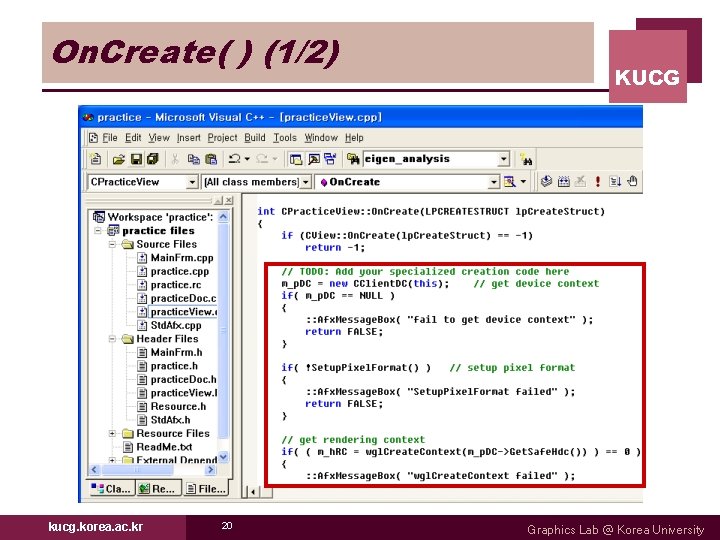The width and height of the screenshot is (720, 540).
Task: Click the Find in Files binoculars icon
Action: pyautogui.click(x=353, y=159)
